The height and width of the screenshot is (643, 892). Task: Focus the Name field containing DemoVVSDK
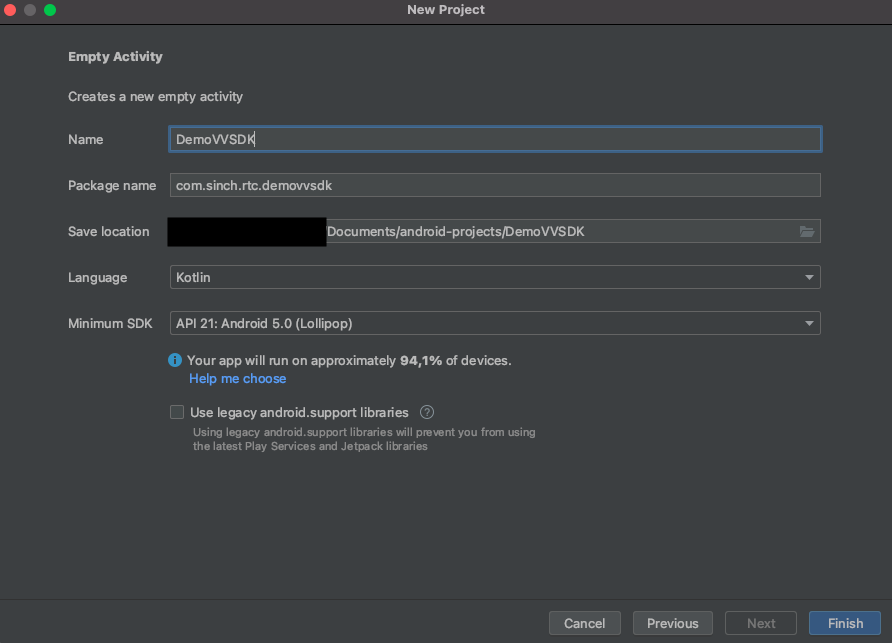click(x=495, y=139)
